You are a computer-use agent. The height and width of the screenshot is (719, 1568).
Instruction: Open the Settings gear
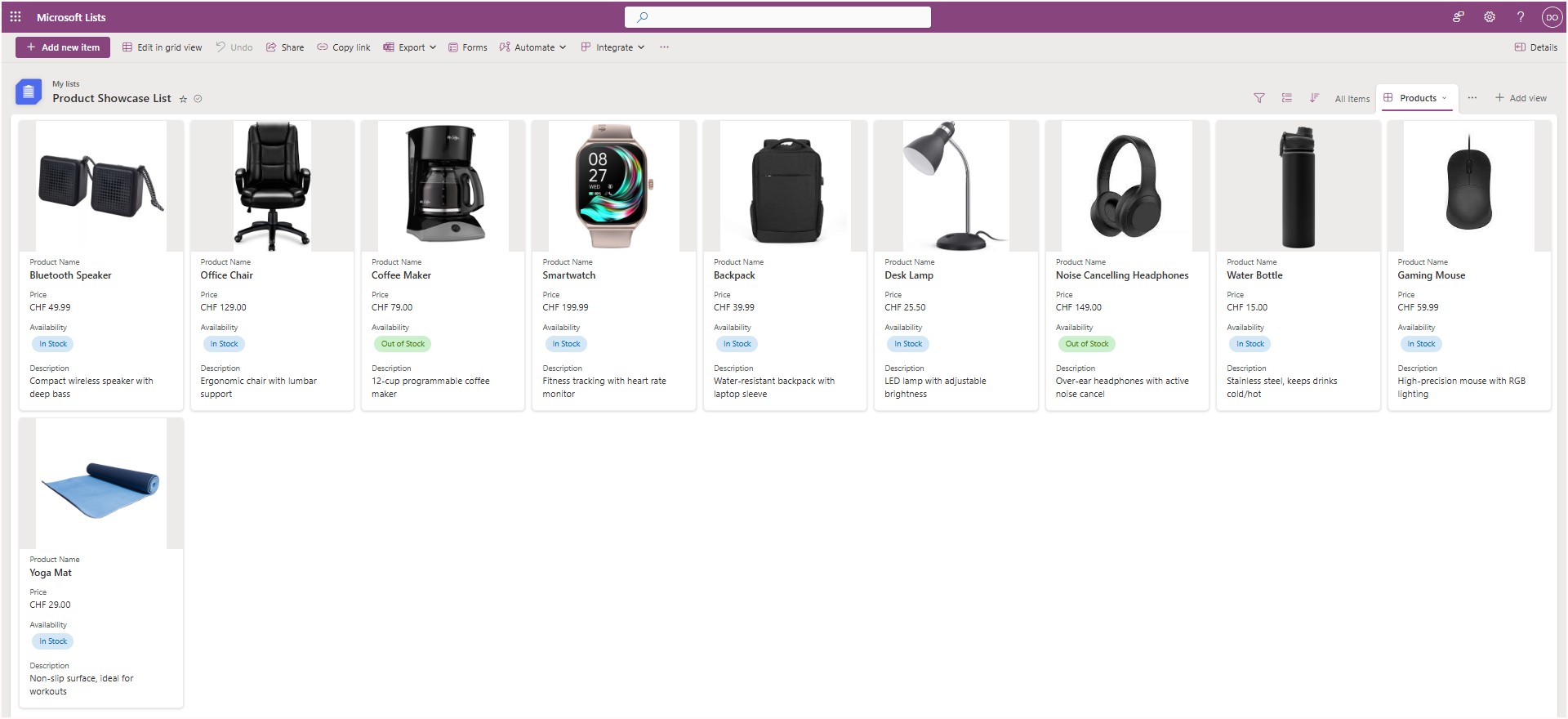point(1489,17)
